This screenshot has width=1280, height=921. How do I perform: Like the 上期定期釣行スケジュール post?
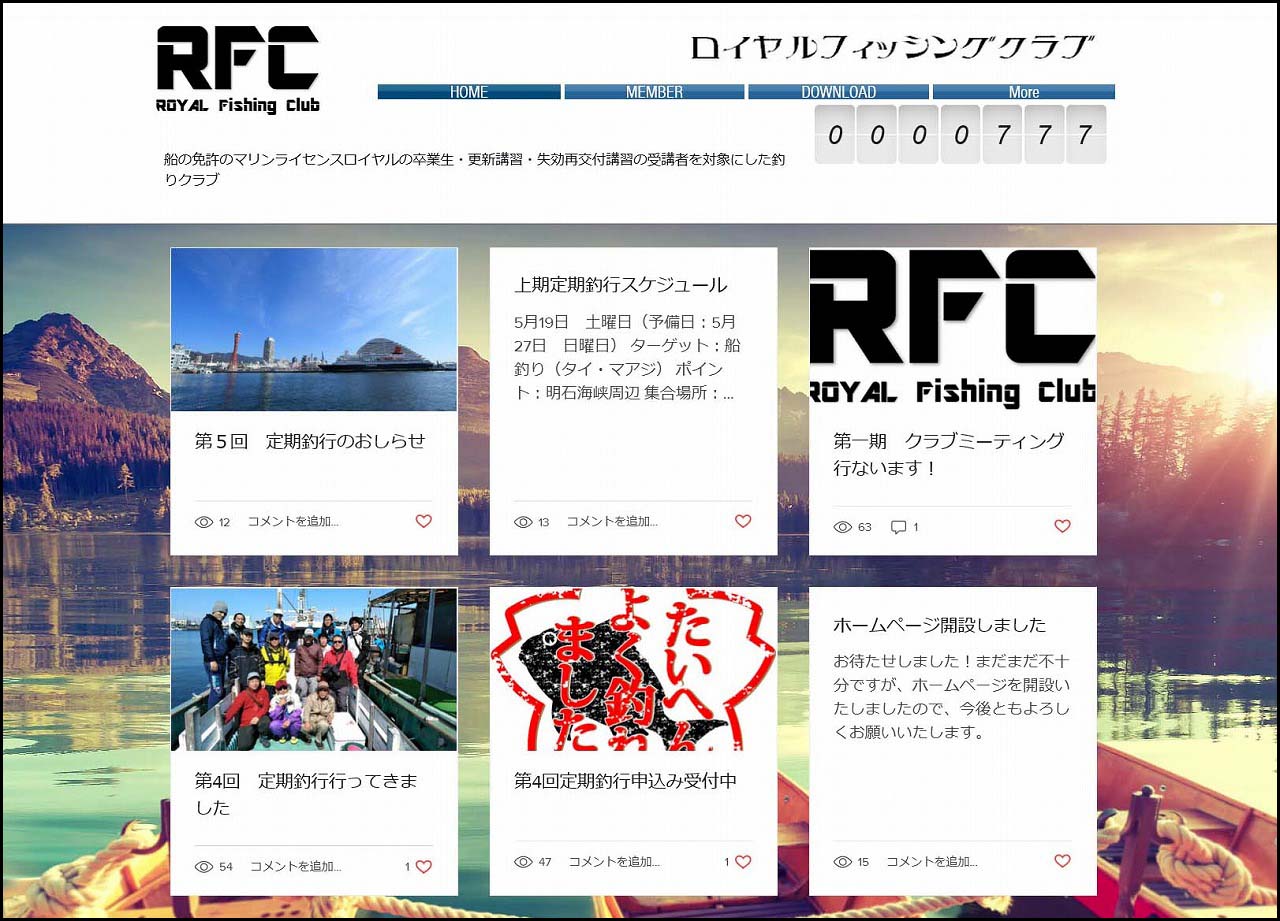743,521
